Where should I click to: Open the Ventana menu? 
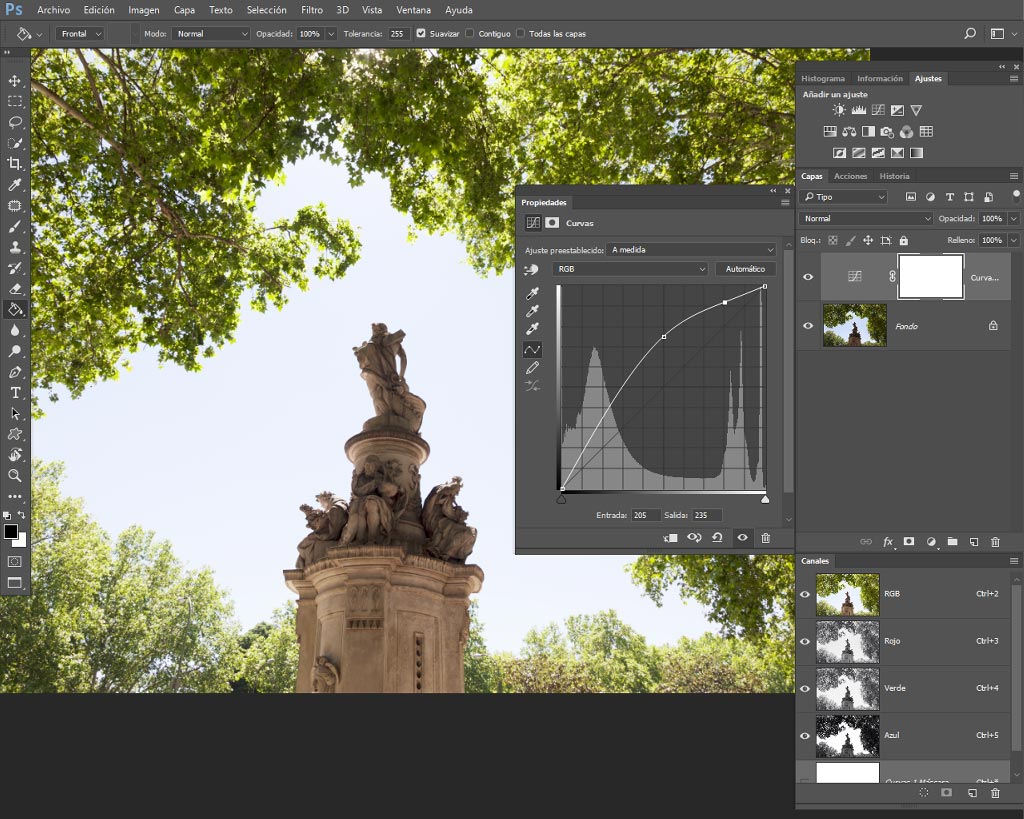click(x=413, y=10)
